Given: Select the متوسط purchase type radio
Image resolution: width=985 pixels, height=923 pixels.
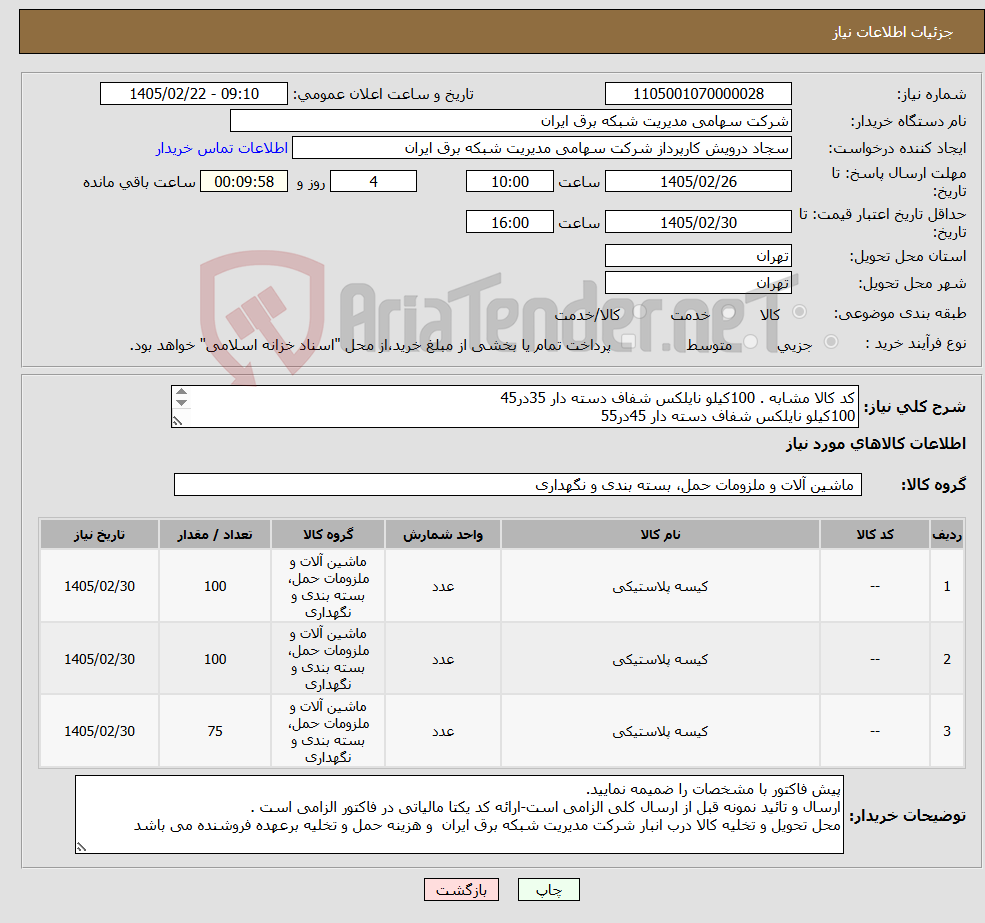Looking at the screenshot, I should pyautogui.click(x=751, y=342).
